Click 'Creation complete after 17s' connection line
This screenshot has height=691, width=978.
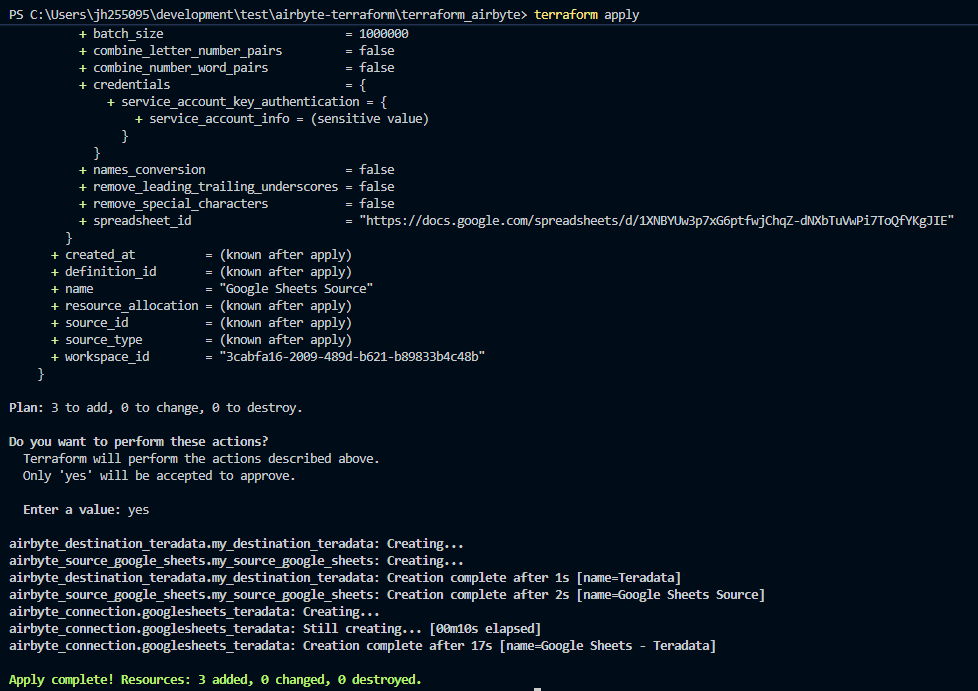tap(362, 645)
